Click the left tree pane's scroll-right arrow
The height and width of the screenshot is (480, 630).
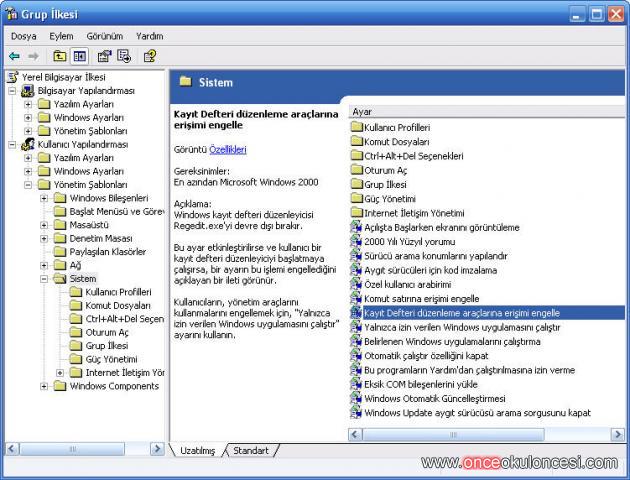[x=157, y=450]
